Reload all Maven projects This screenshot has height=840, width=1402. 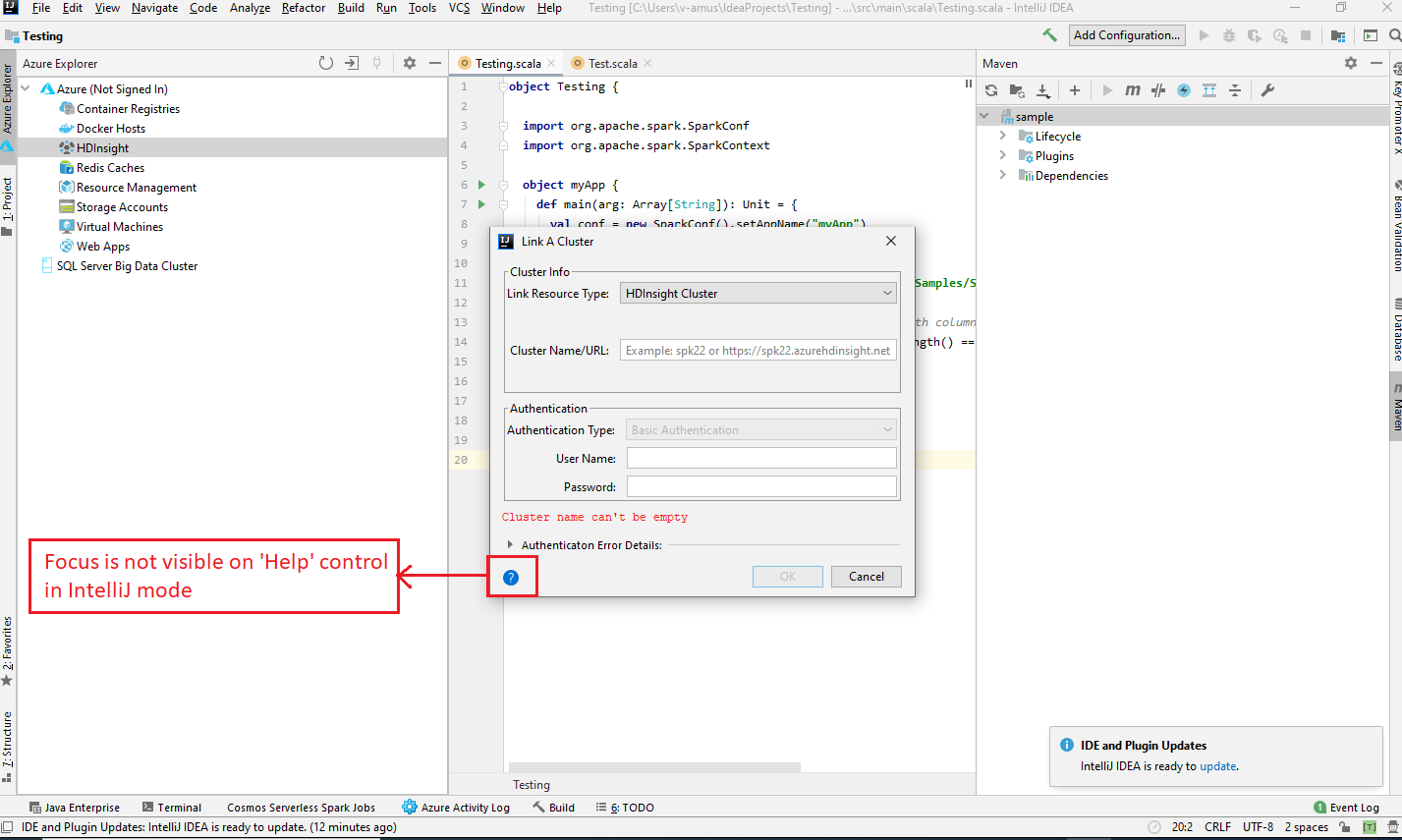tap(990, 89)
